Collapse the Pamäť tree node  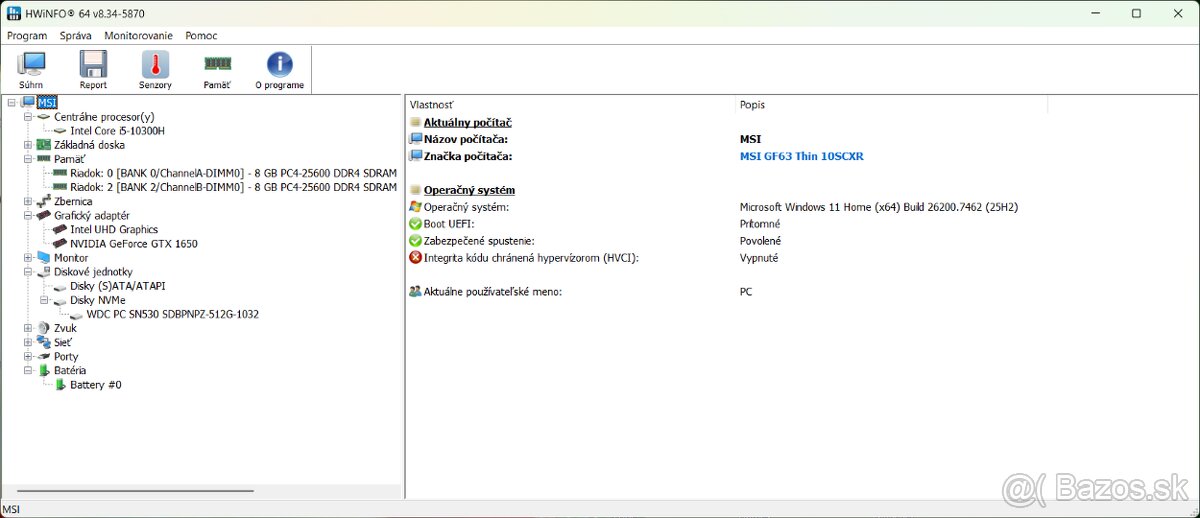click(x=28, y=159)
